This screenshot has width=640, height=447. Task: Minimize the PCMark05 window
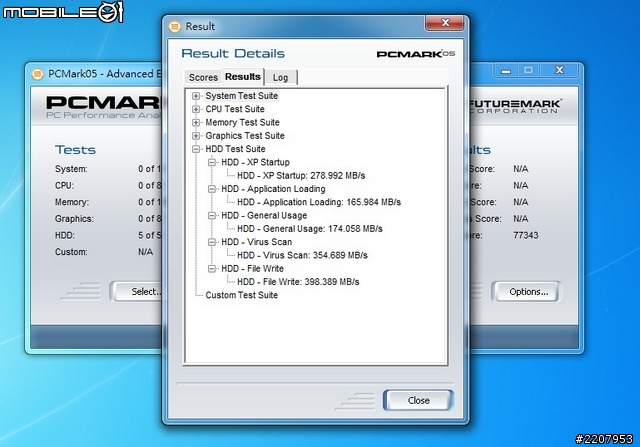506,70
